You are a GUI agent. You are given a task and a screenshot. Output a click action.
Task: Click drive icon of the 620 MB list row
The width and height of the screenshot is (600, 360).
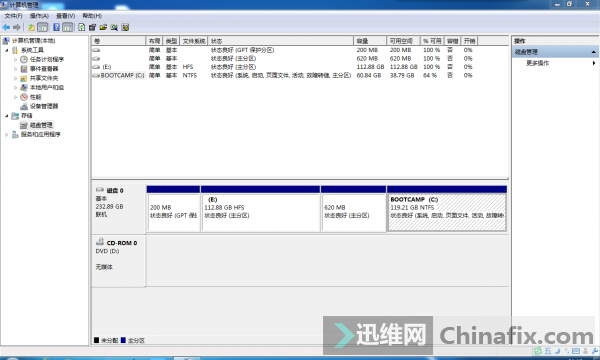click(x=96, y=59)
